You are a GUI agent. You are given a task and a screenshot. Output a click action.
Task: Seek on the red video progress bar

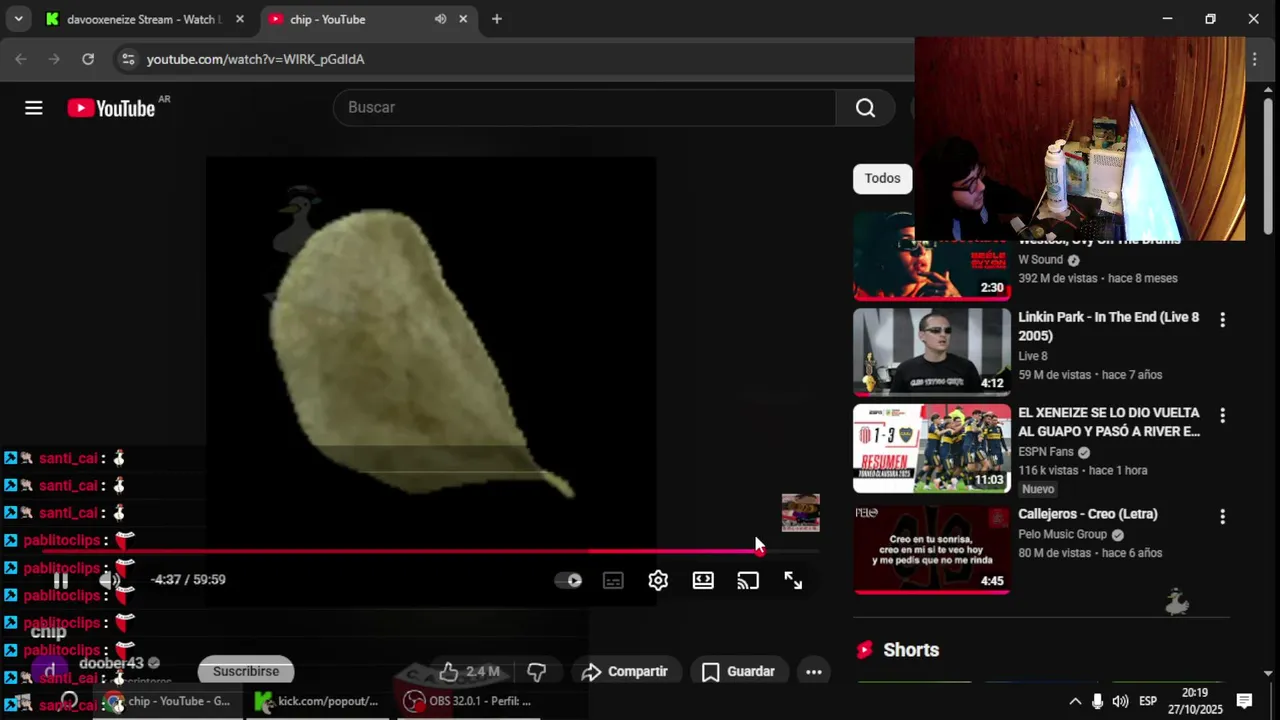[x=430, y=551]
